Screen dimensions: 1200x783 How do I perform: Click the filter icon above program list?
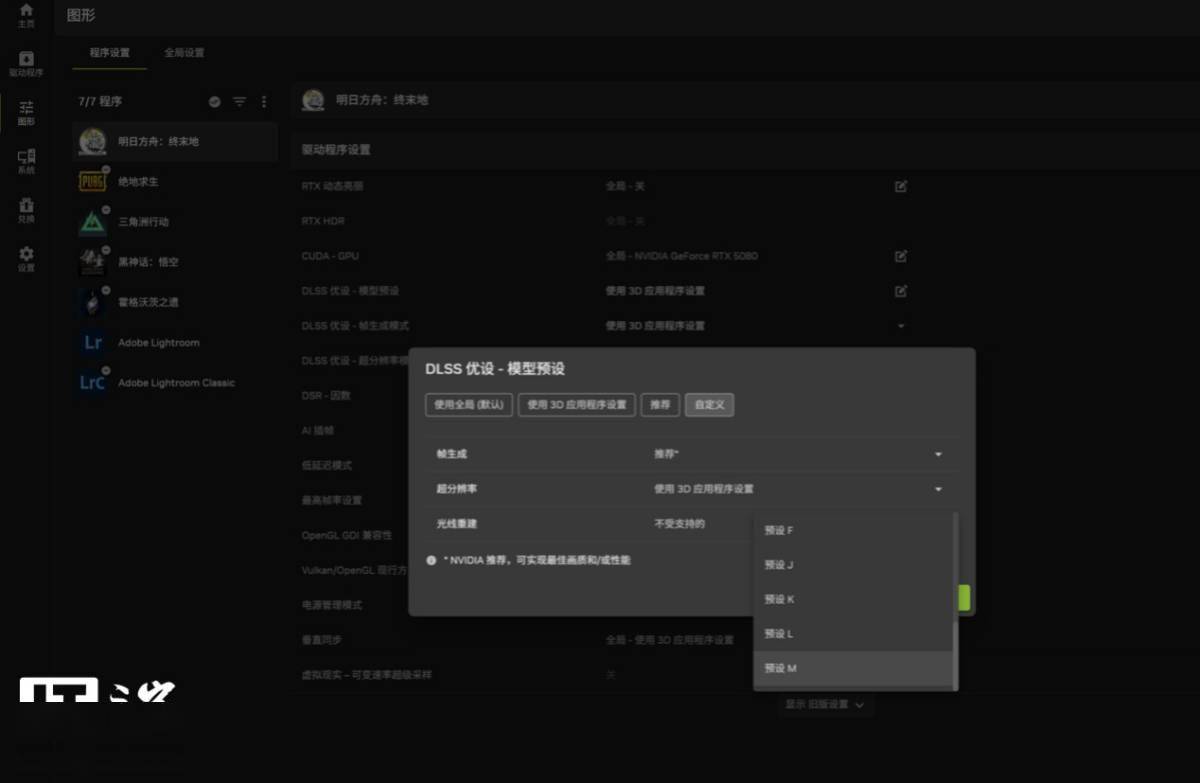coord(240,102)
